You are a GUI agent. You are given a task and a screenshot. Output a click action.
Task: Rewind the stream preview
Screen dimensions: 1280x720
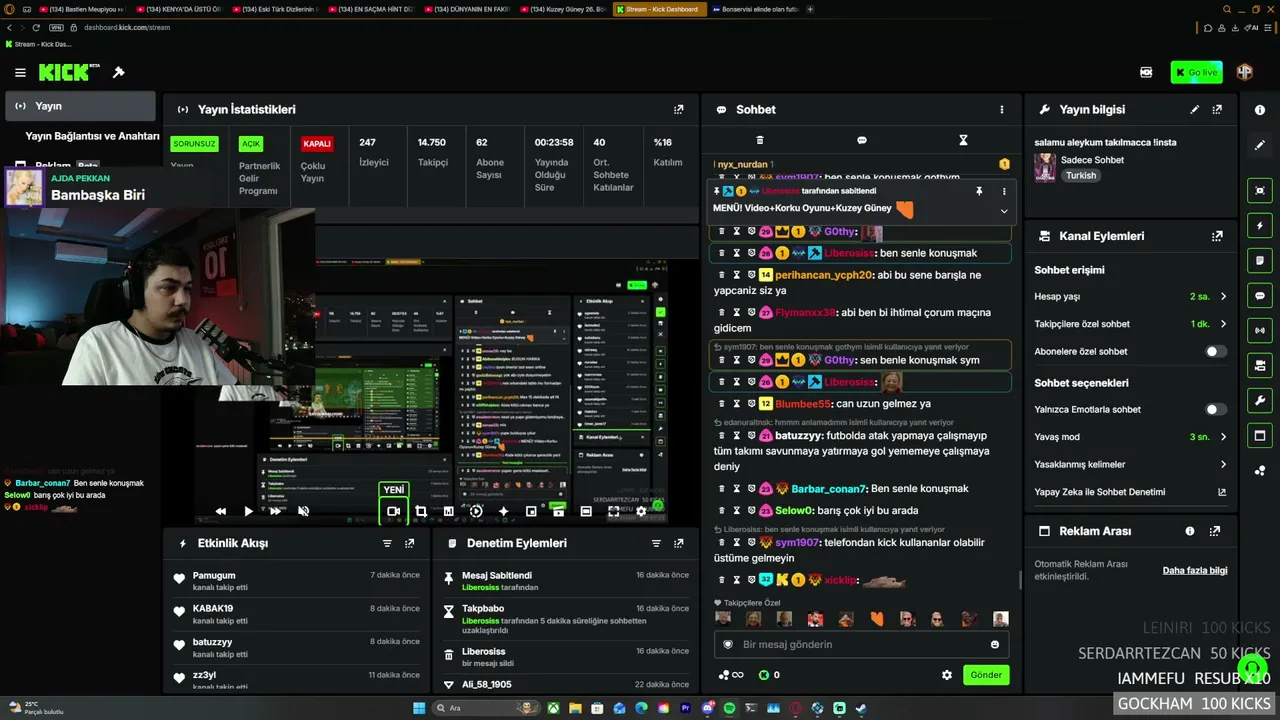tap(221, 511)
